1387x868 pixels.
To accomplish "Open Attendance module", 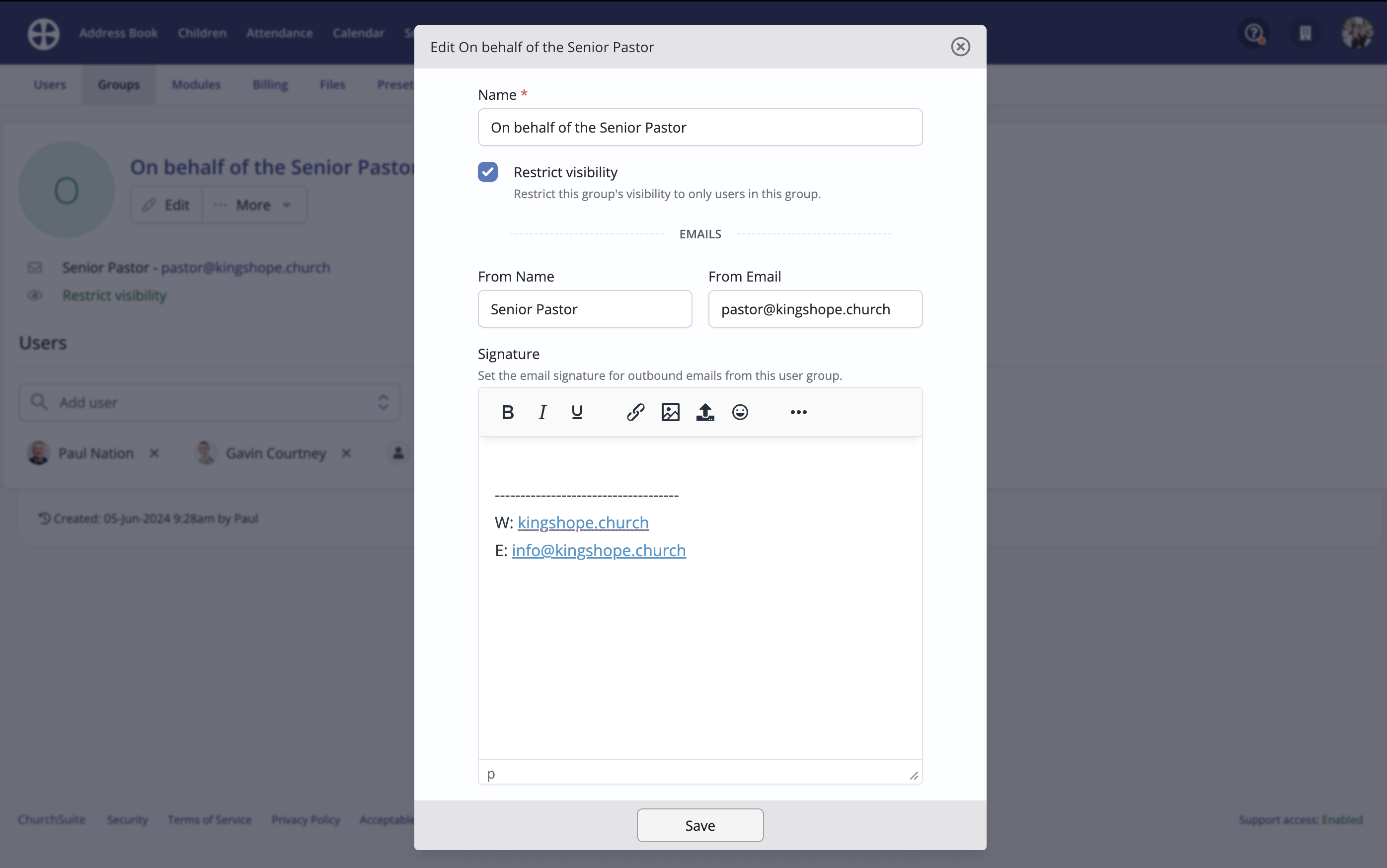I will click(280, 33).
